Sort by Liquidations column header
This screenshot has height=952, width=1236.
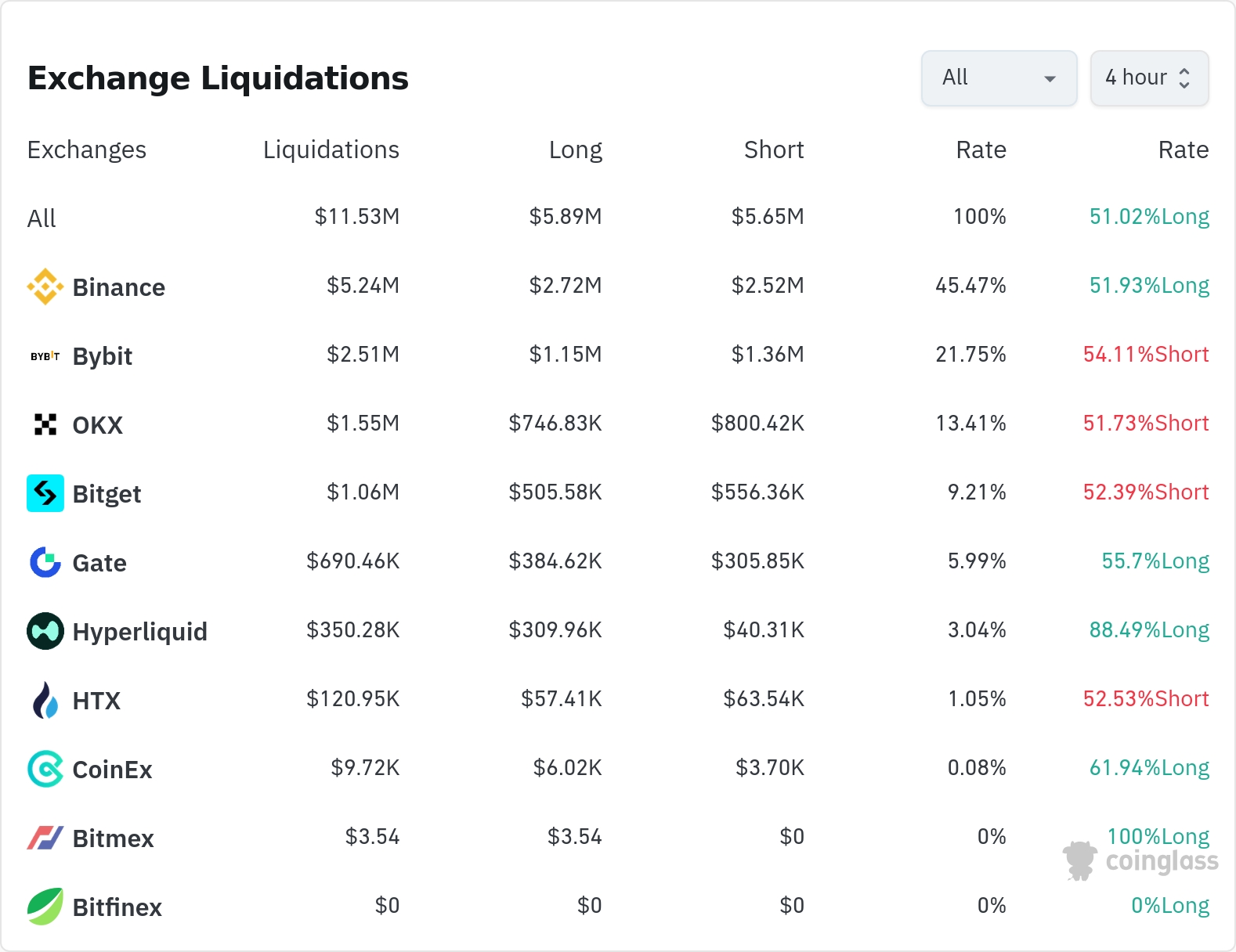(331, 150)
